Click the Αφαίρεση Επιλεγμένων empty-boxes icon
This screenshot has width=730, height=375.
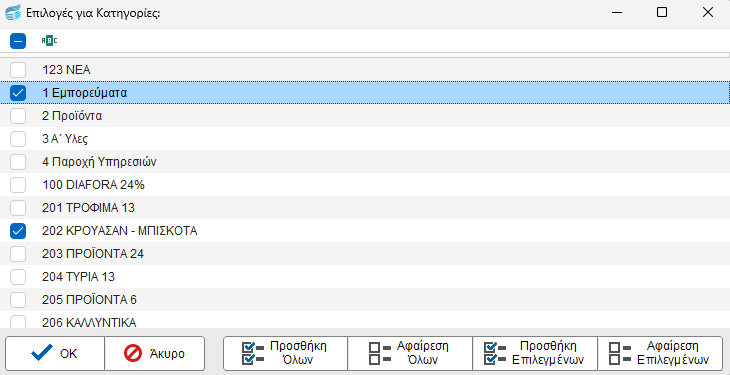621,353
